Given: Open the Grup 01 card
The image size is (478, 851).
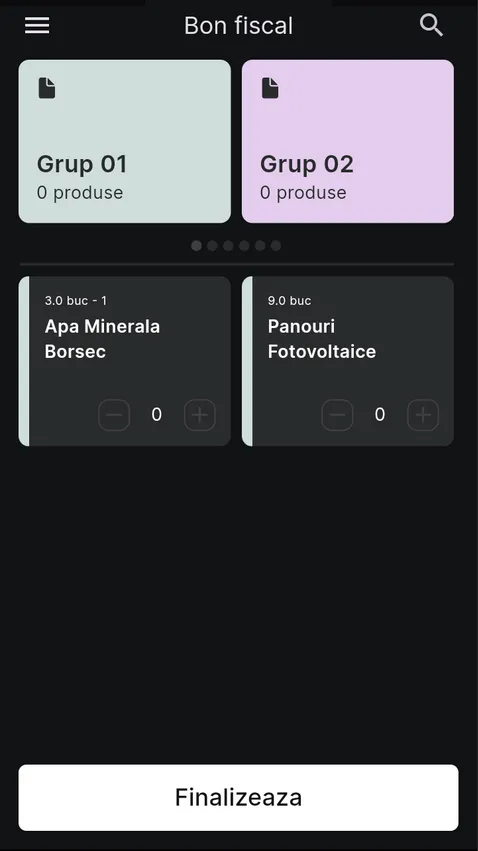Looking at the screenshot, I should pos(125,141).
